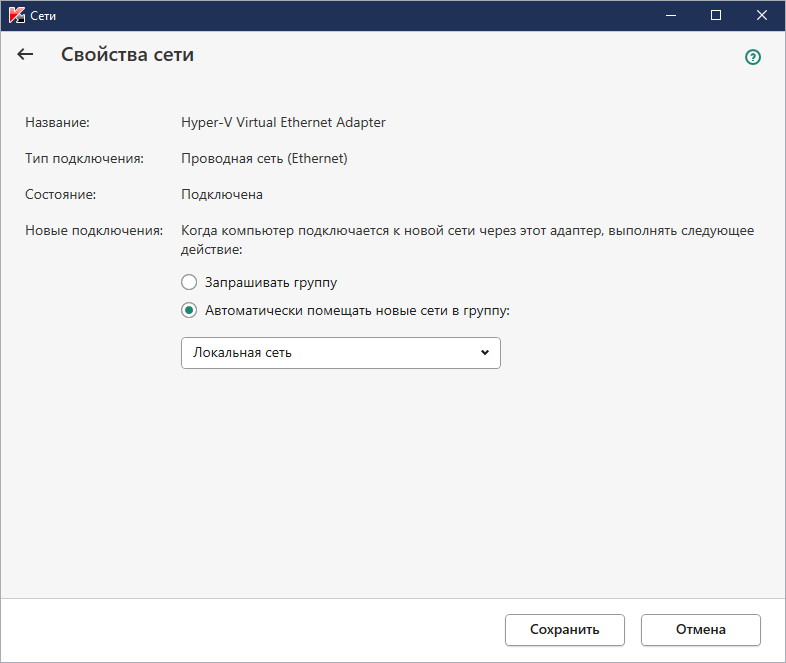Viewport: 786px width, 663px height.
Task: Choose 'Автоматически помещать новые сети в группу' option
Action: coord(189,310)
